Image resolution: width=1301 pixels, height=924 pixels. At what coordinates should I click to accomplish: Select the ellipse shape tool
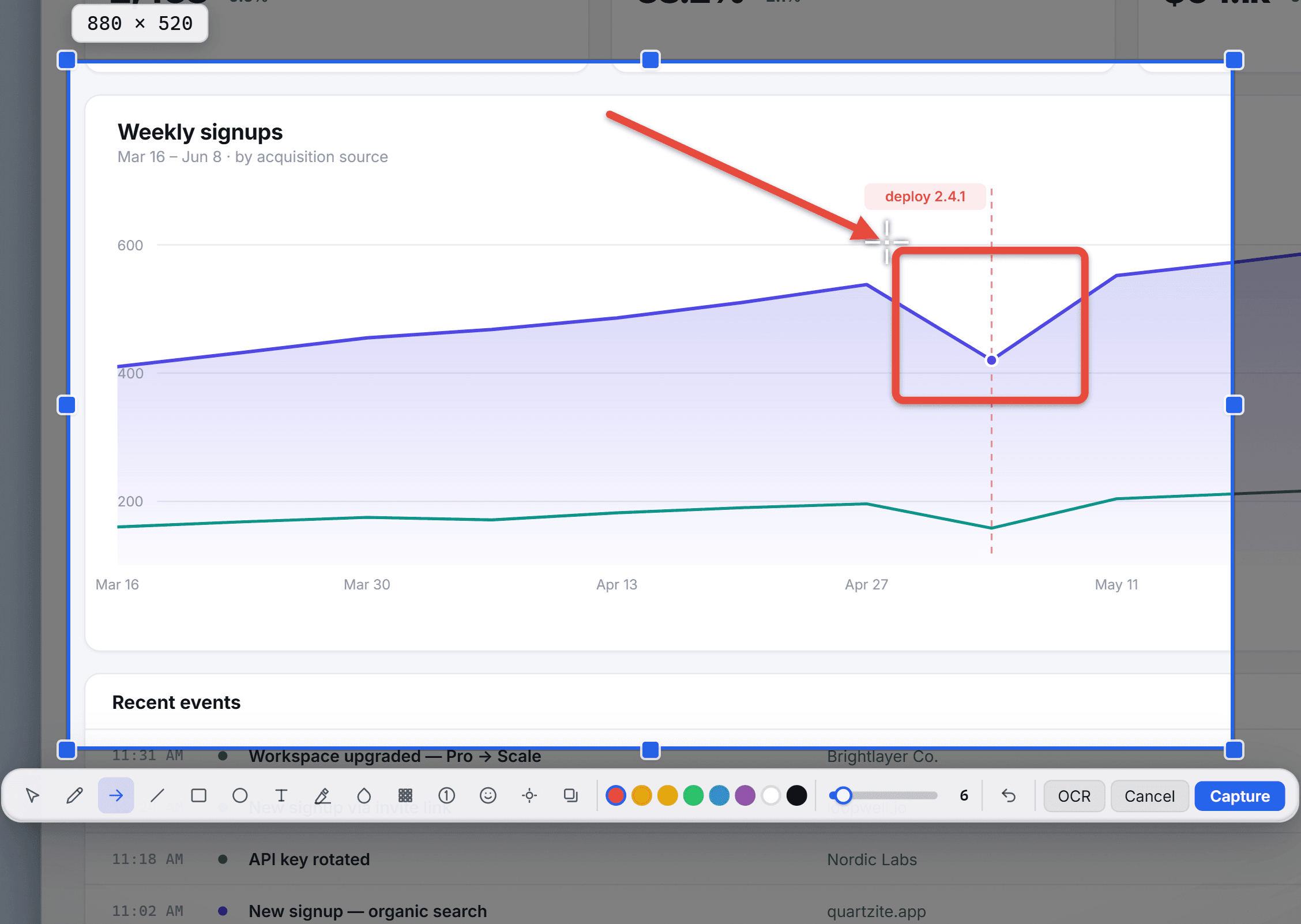(x=240, y=796)
